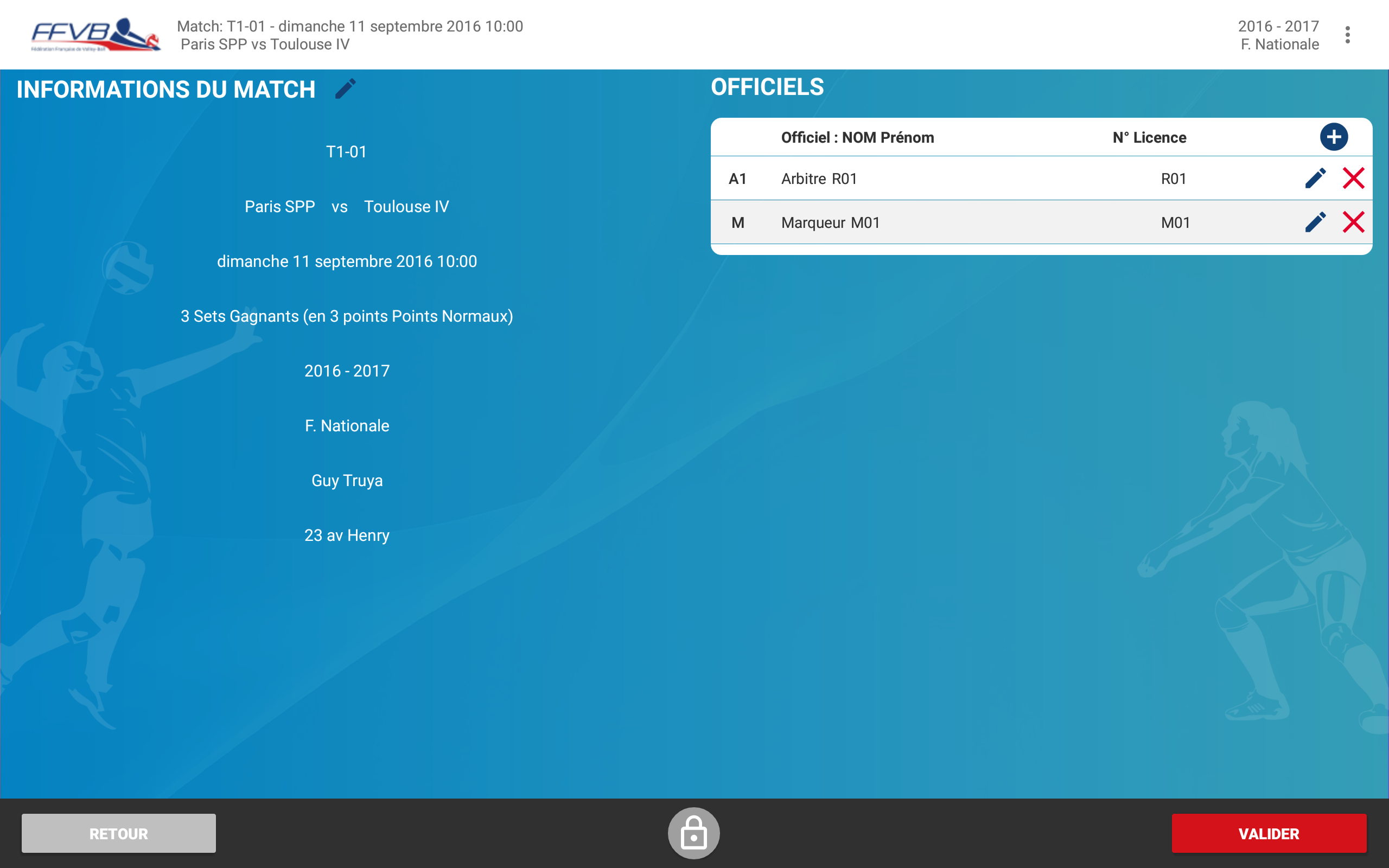Viewport: 1389px width, 868px height.
Task: Select the A1 Arbitre R01 row
Action: pyautogui.click(x=976, y=178)
